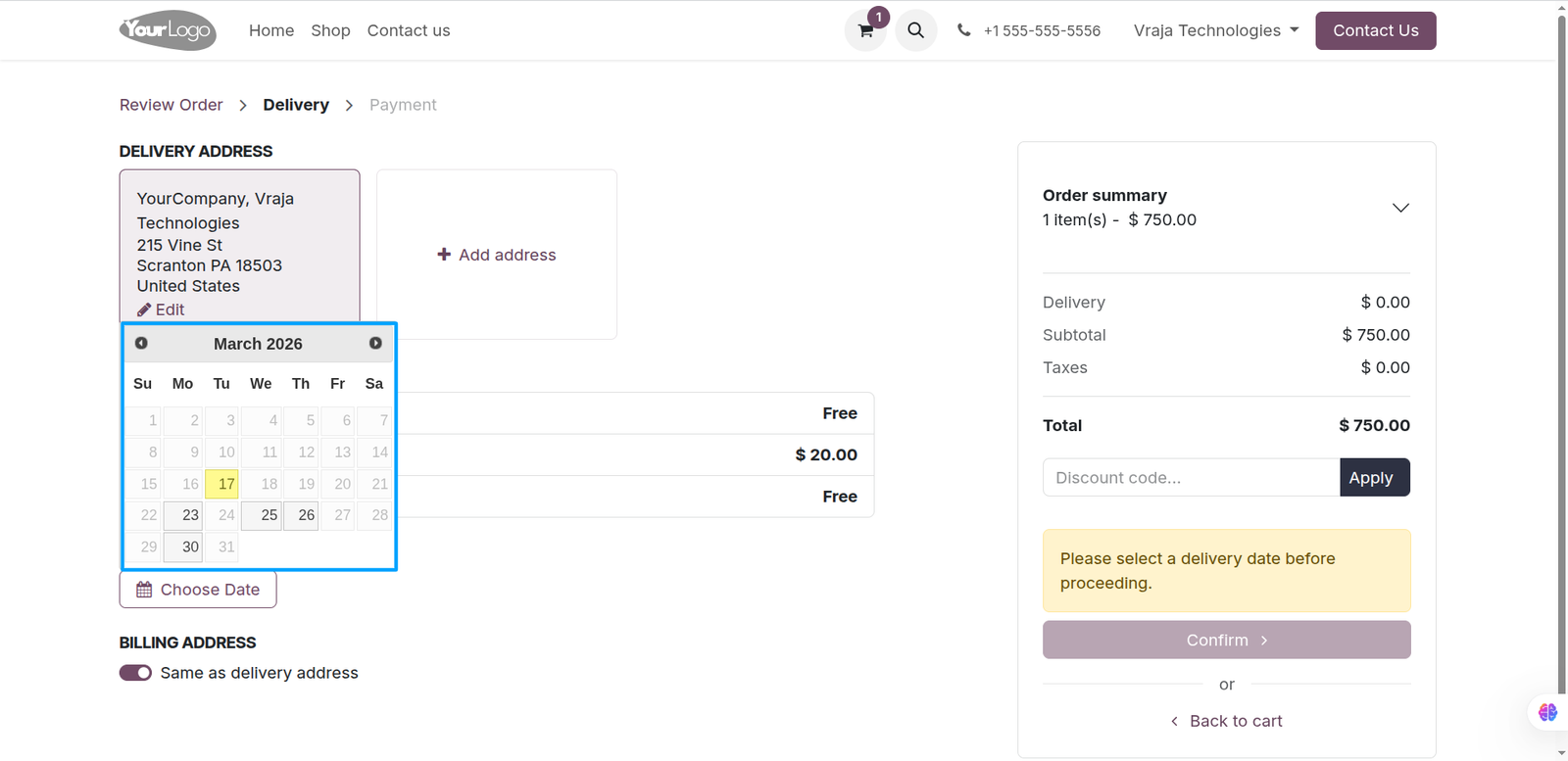Advance calendar to next month
This screenshot has height=761, width=1568.
(375, 343)
